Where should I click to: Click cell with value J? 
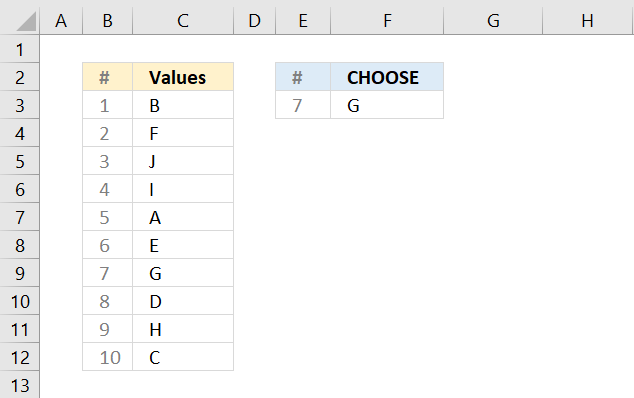click(183, 161)
